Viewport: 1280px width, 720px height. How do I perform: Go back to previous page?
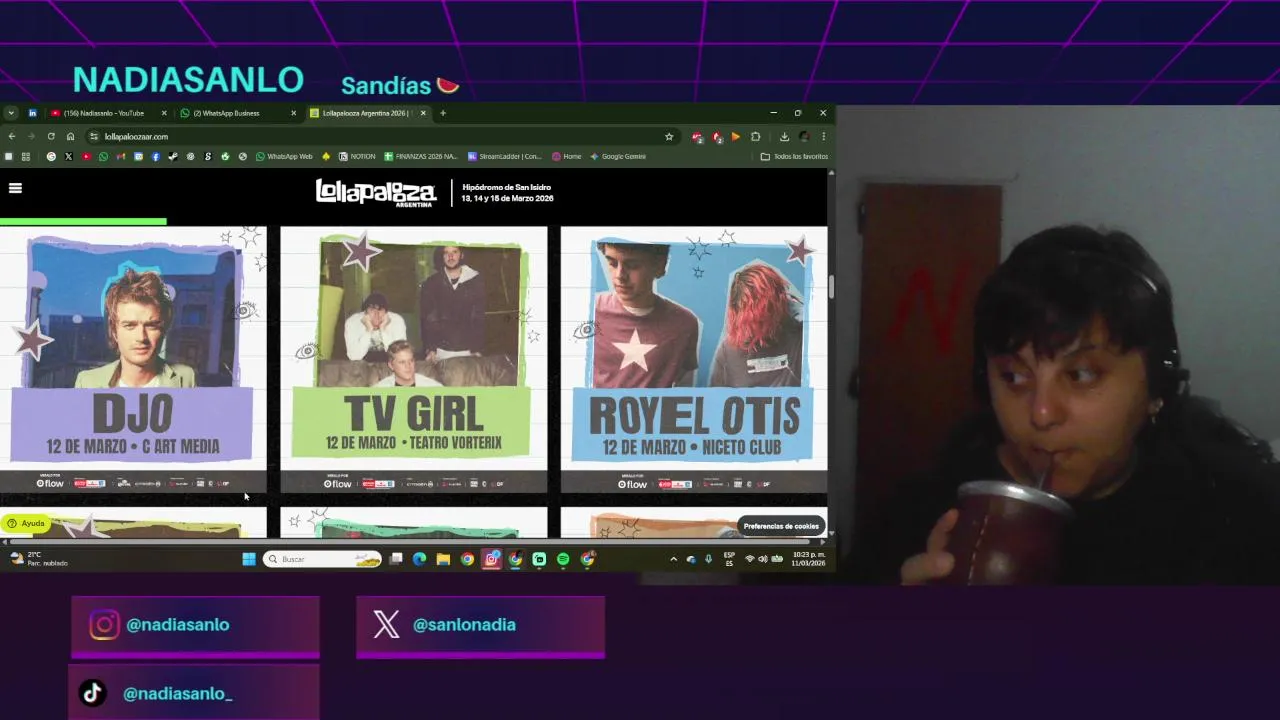coord(12,136)
